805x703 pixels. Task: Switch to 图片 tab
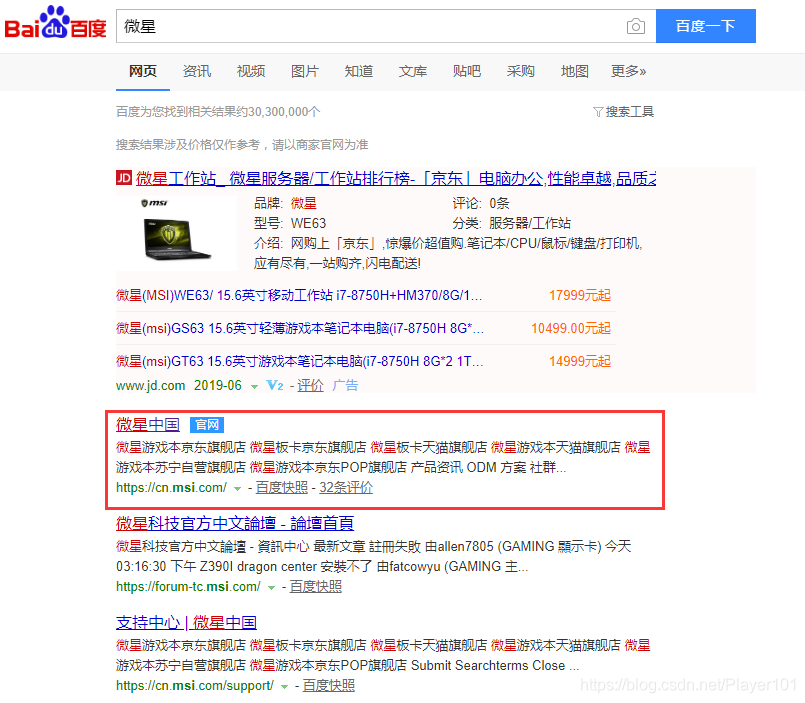coord(305,71)
